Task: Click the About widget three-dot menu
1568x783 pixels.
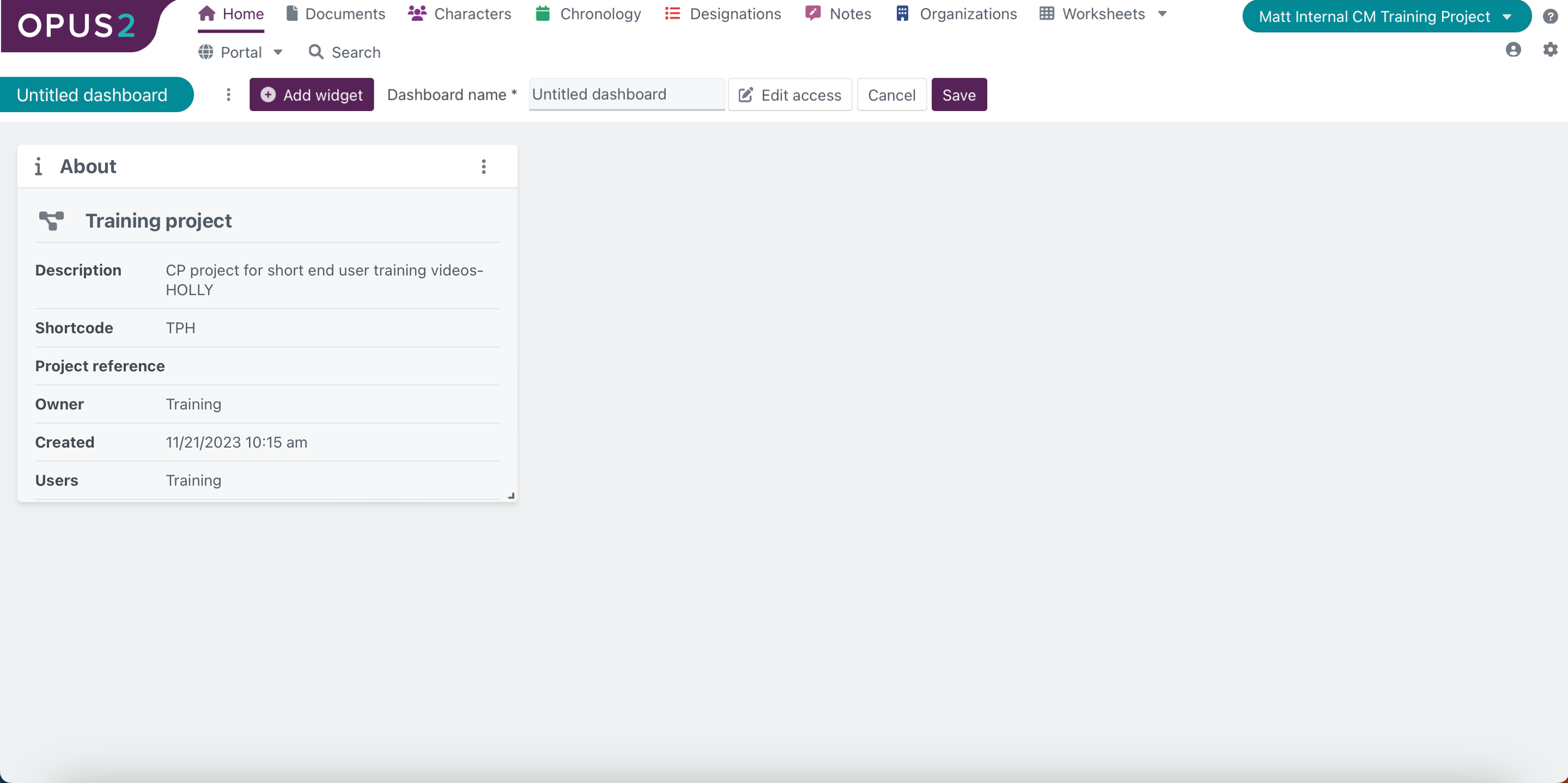Action: tap(483, 167)
